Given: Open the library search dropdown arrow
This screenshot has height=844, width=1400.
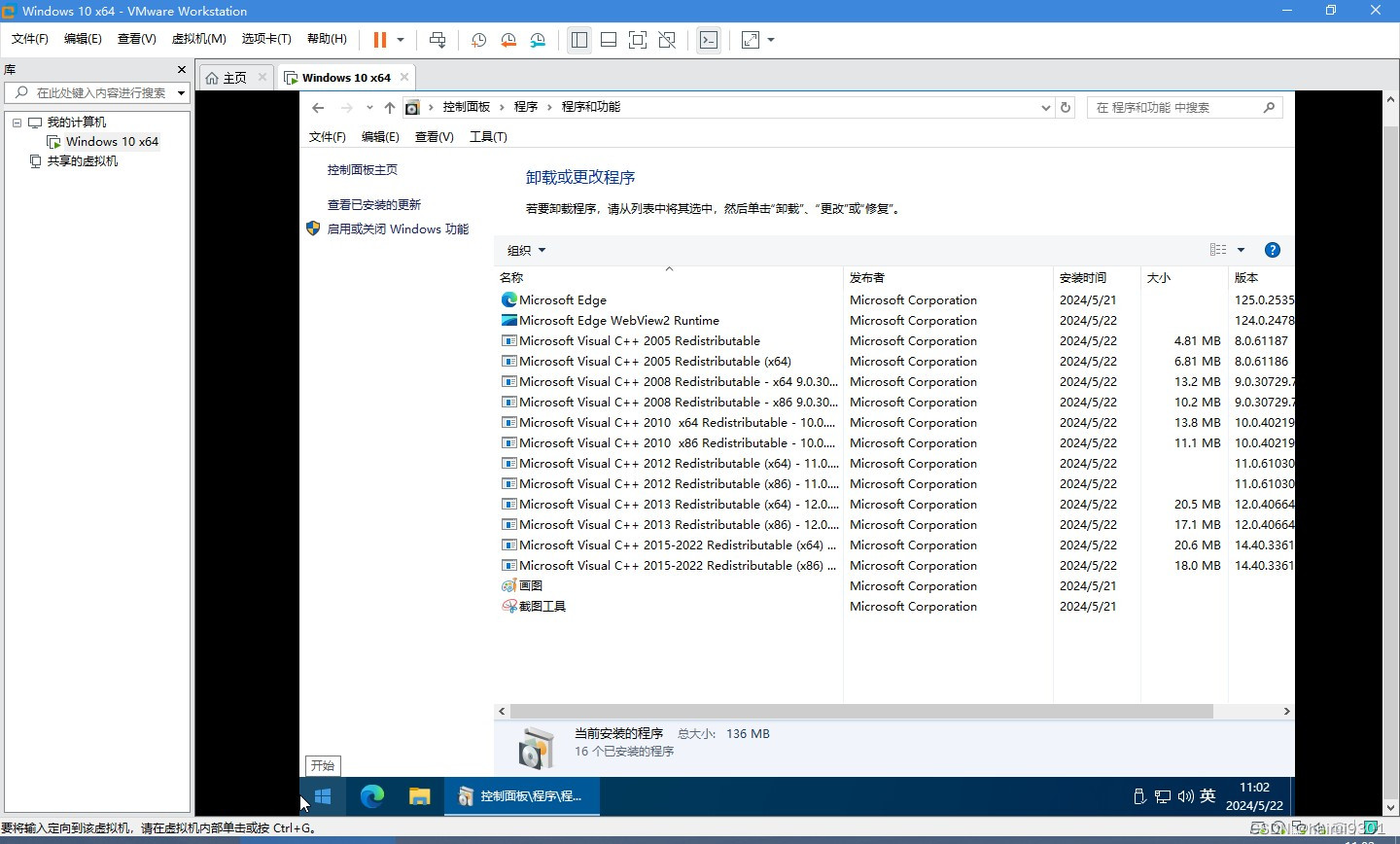Looking at the screenshot, I should pyautogui.click(x=181, y=93).
